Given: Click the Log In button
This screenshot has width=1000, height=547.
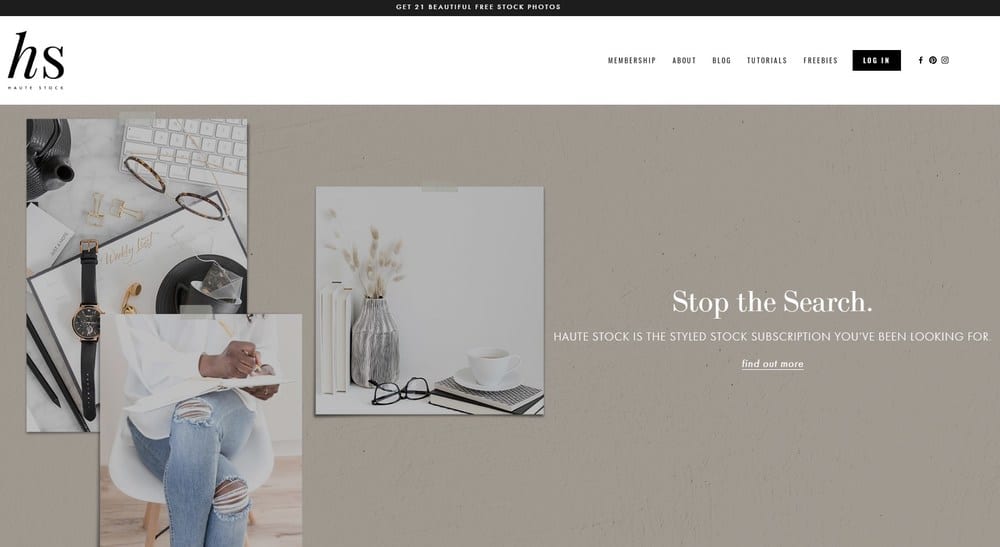Looking at the screenshot, I should tap(876, 61).
